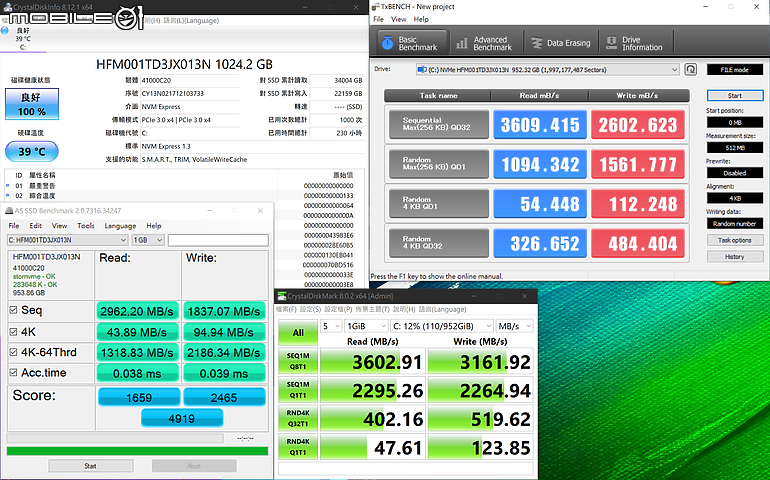This screenshot has width=770, height=480.
Task: Click the Start position 0 MB field
Action: coord(735,122)
